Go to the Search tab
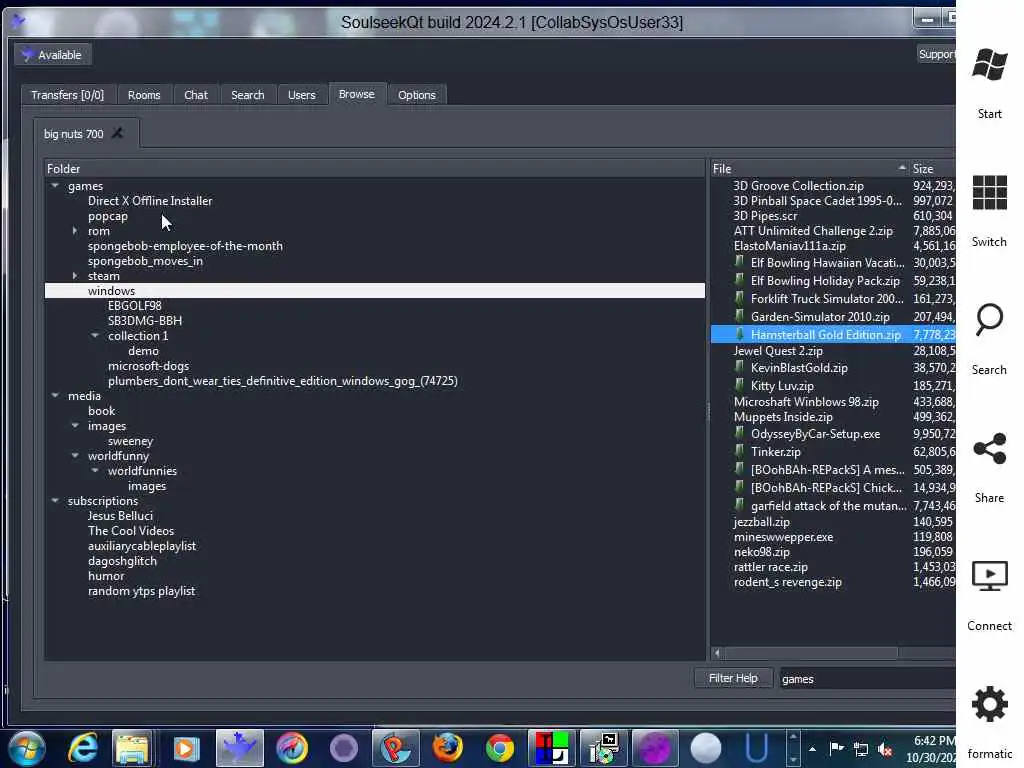 (x=248, y=95)
